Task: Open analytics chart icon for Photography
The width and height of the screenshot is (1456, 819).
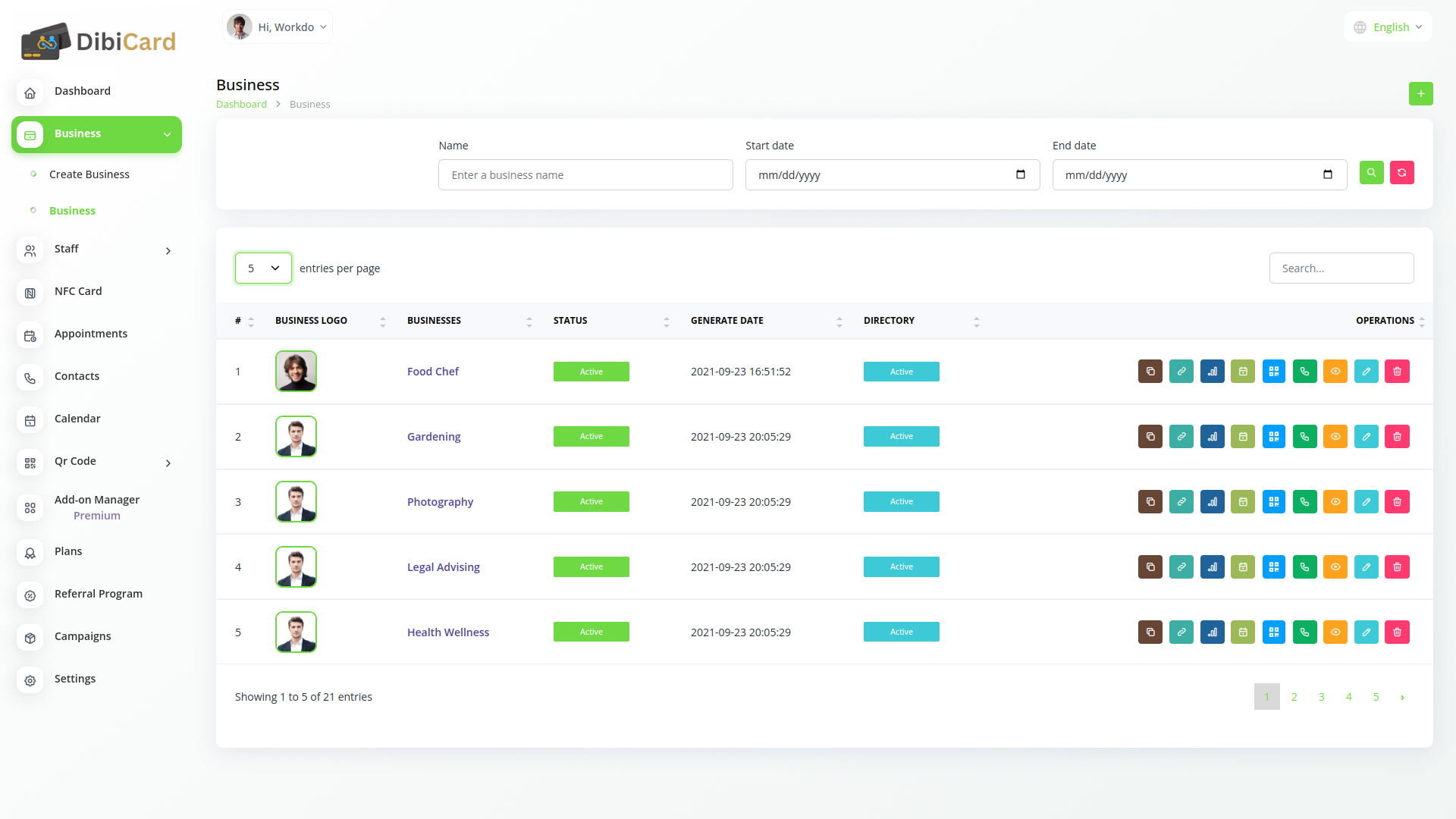Action: coord(1212,502)
